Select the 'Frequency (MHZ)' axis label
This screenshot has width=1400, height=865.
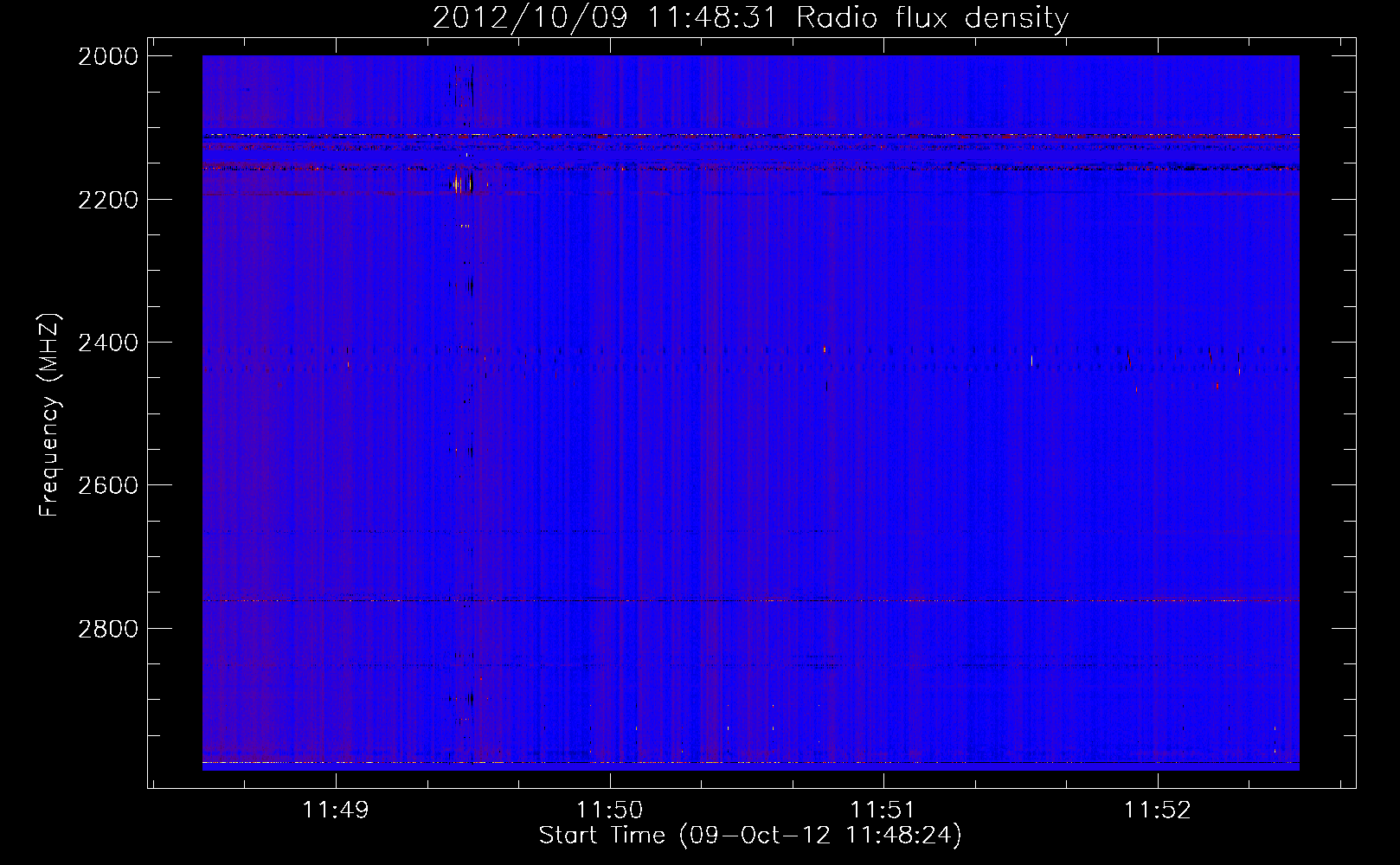click(x=49, y=414)
